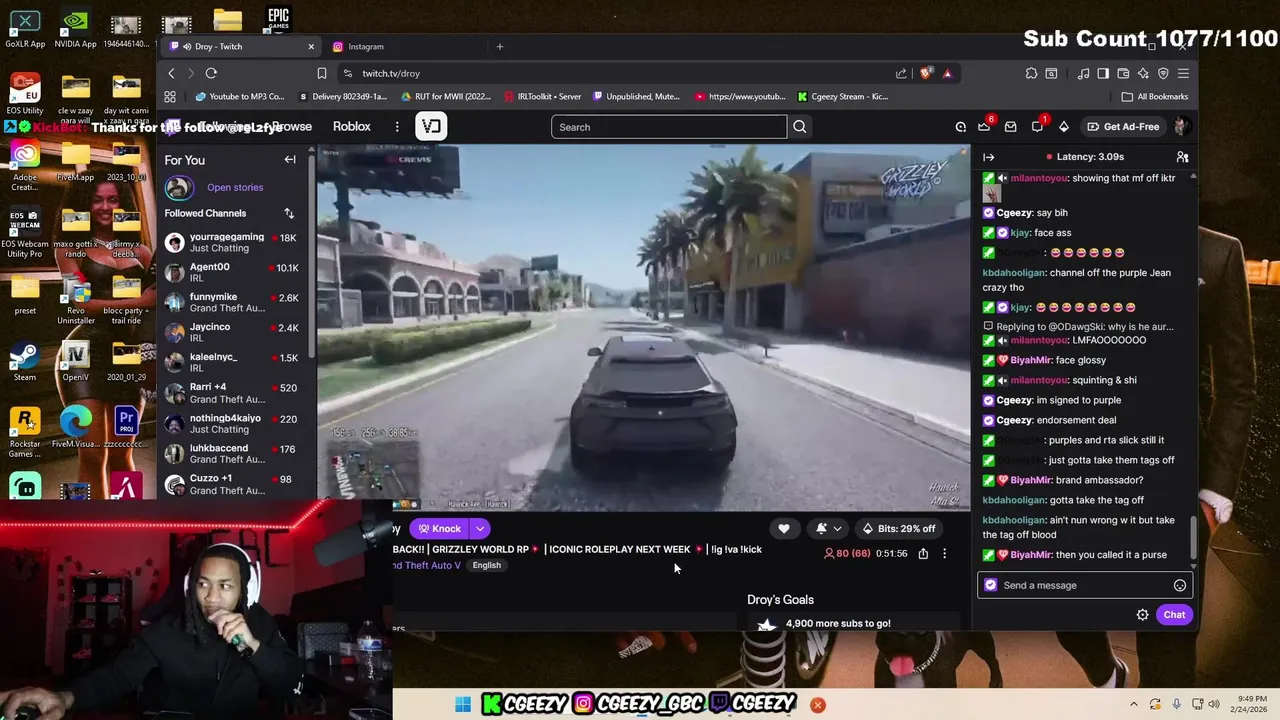Open the Steam desktop icon
The image size is (1280, 720).
(25, 362)
